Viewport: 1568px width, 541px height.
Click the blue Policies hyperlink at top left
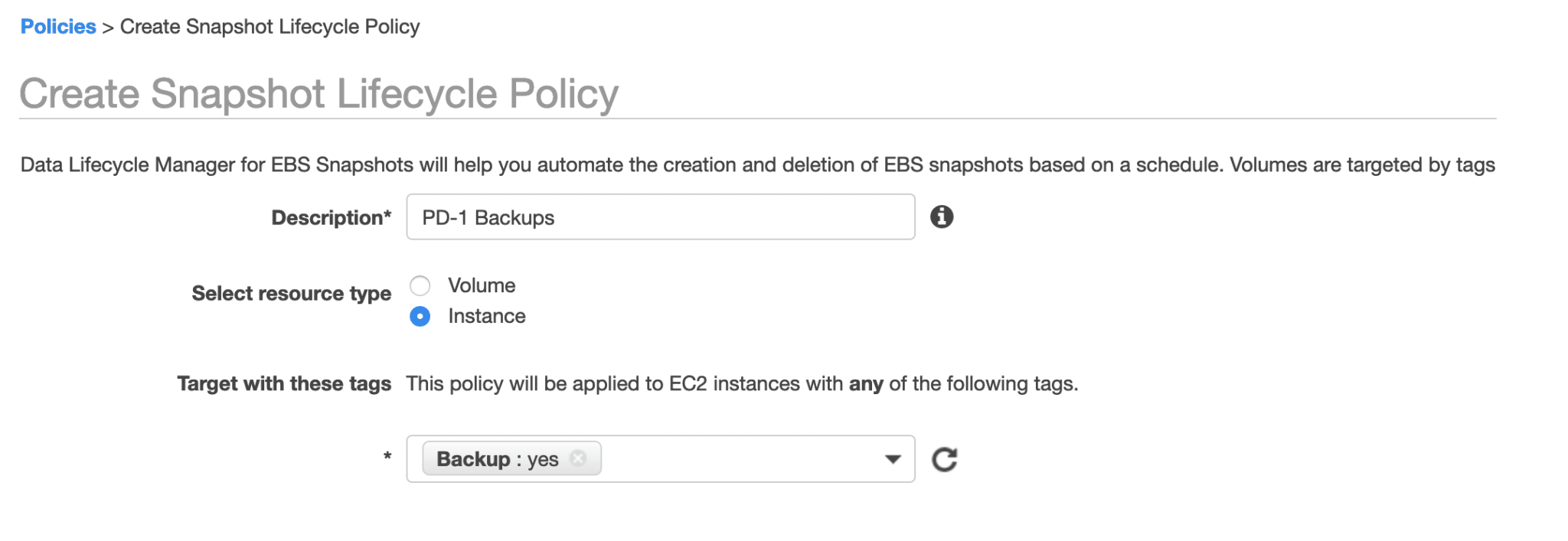pyautogui.click(x=57, y=26)
